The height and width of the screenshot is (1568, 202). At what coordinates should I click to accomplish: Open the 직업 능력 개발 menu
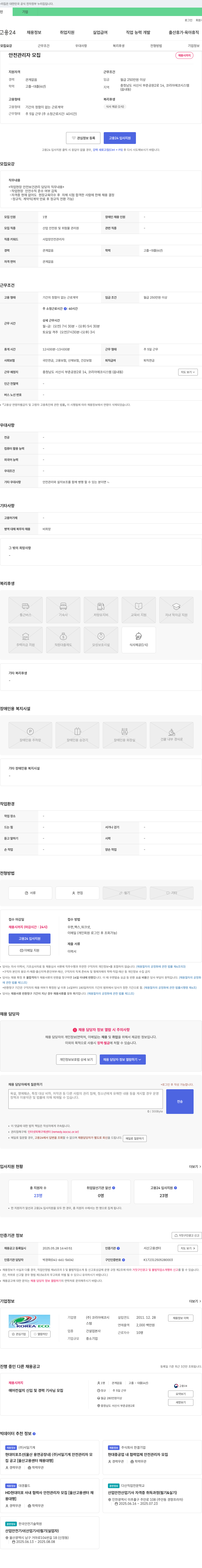(x=138, y=32)
